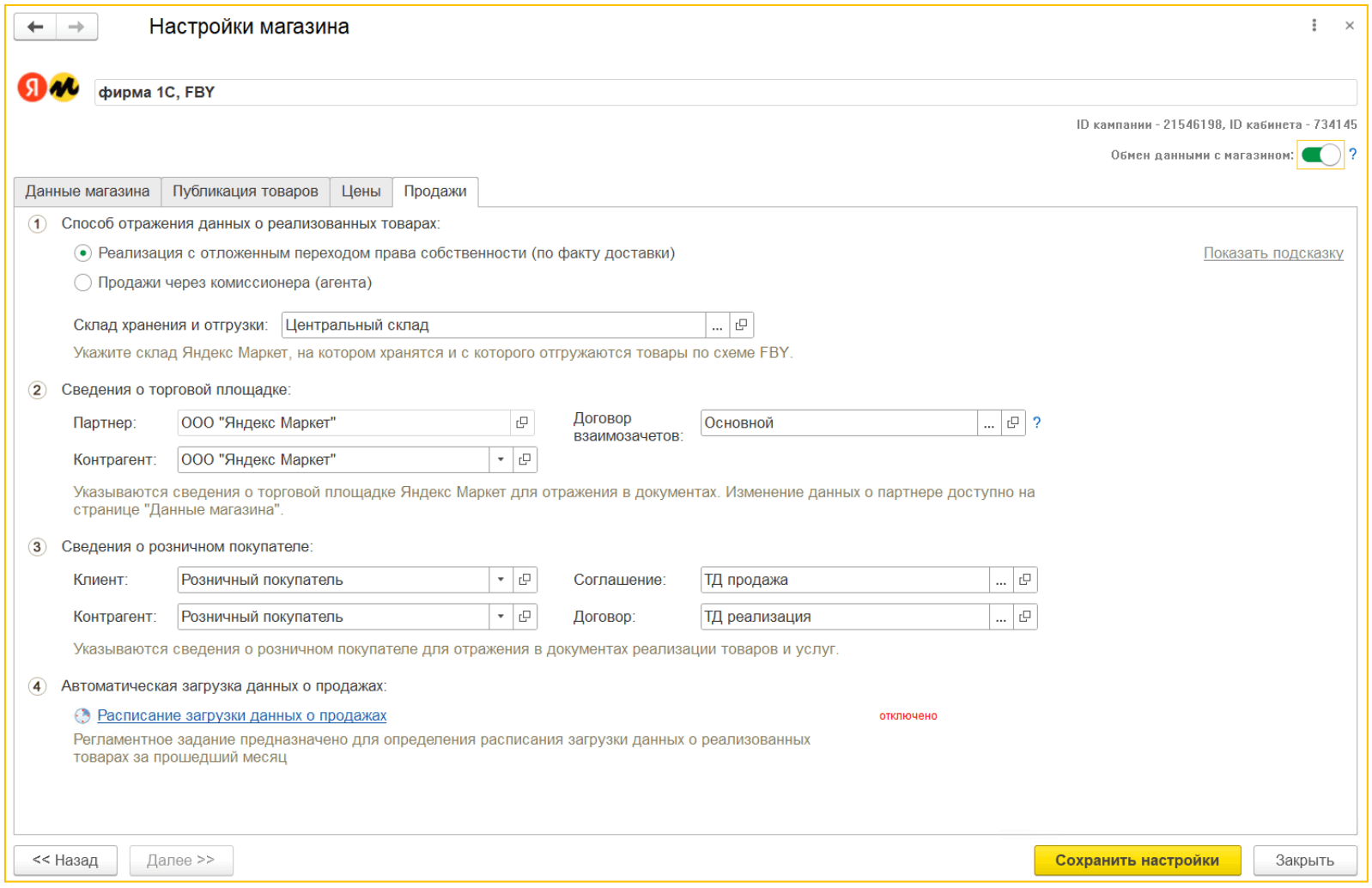Switch to the Публикация товаров tab

(245, 192)
